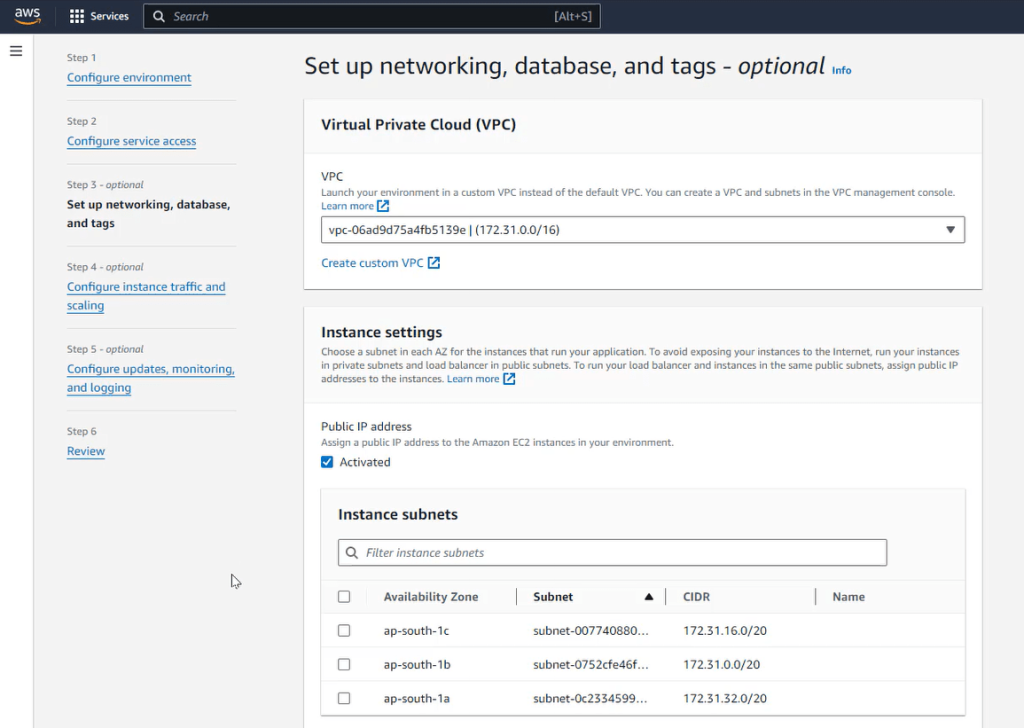Expand the VPC selection dropdown

click(950, 230)
